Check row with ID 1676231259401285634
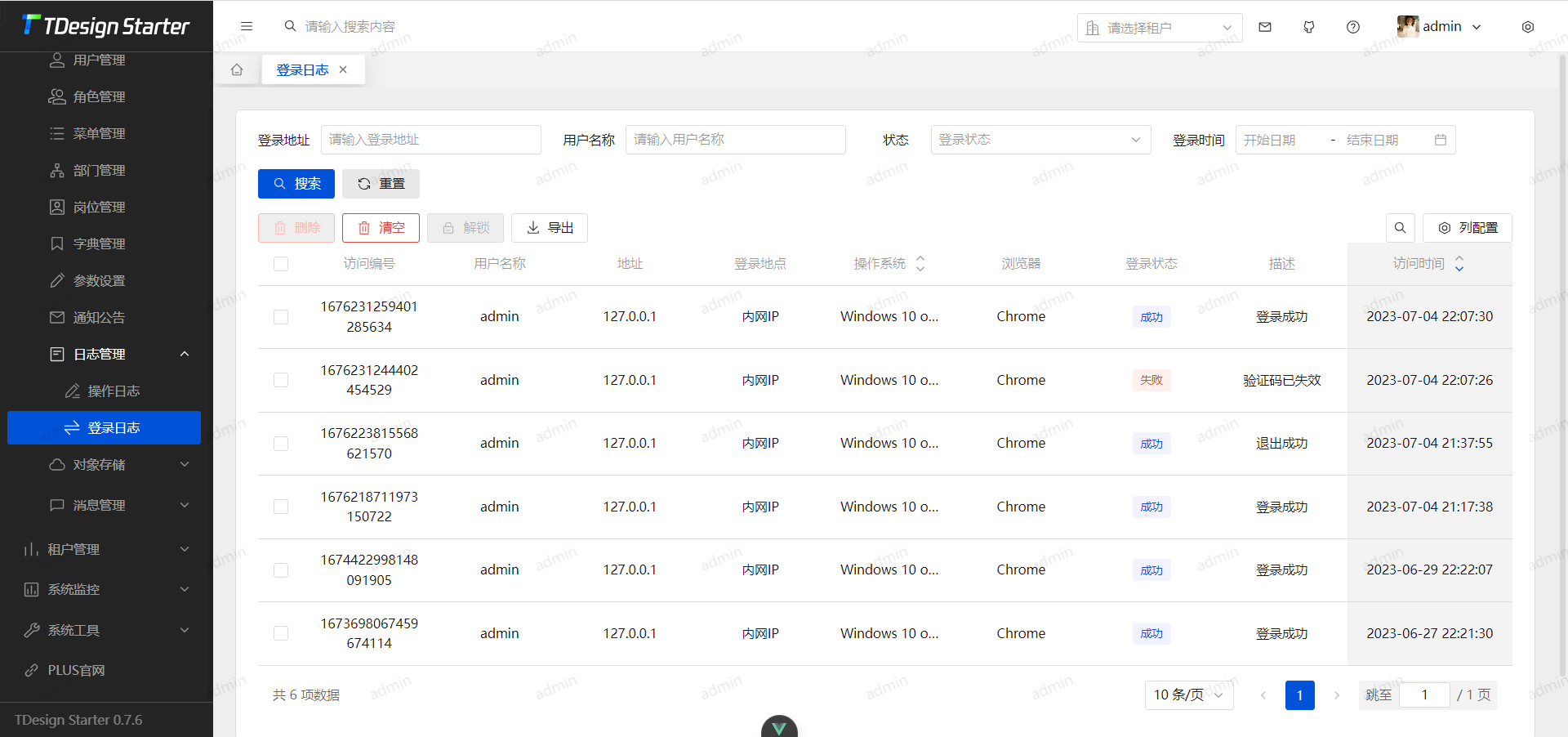The image size is (1568, 737). pos(281,317)
